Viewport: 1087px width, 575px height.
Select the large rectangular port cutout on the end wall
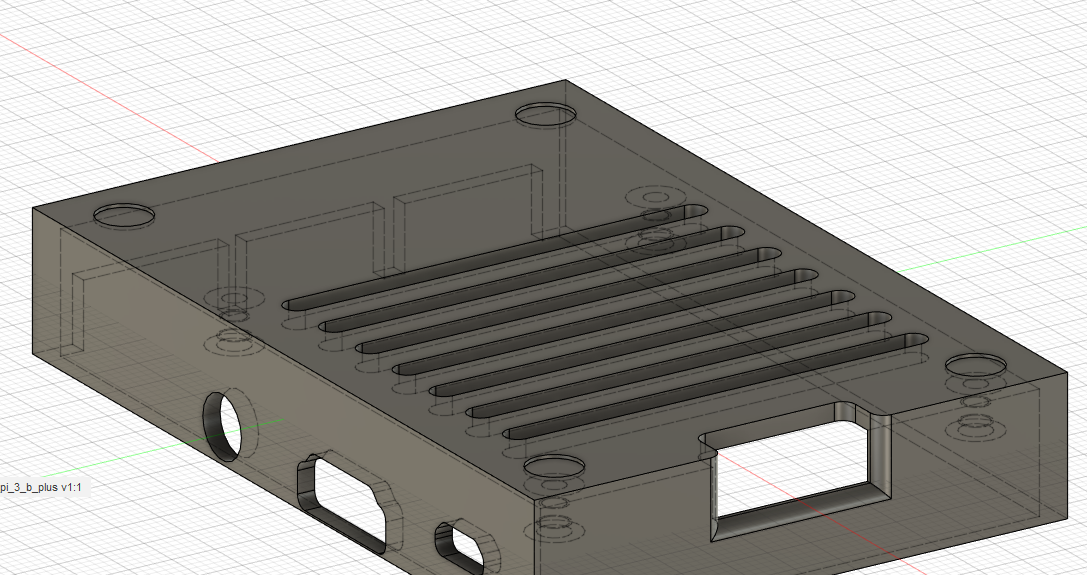(795, 470)
